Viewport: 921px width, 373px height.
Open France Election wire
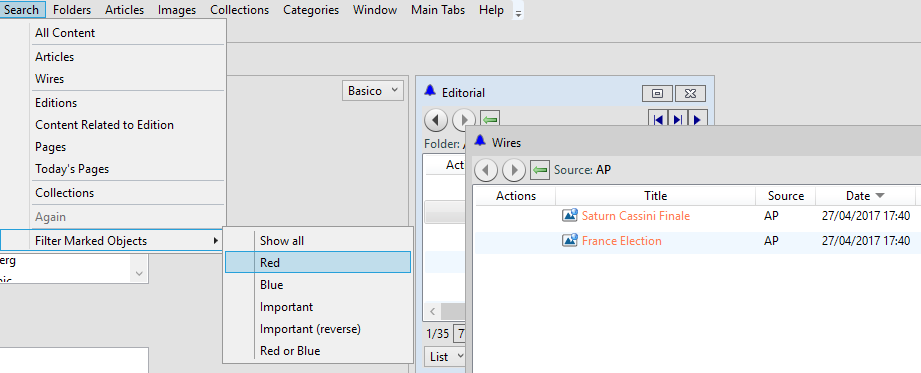click(x=621, y=241)
